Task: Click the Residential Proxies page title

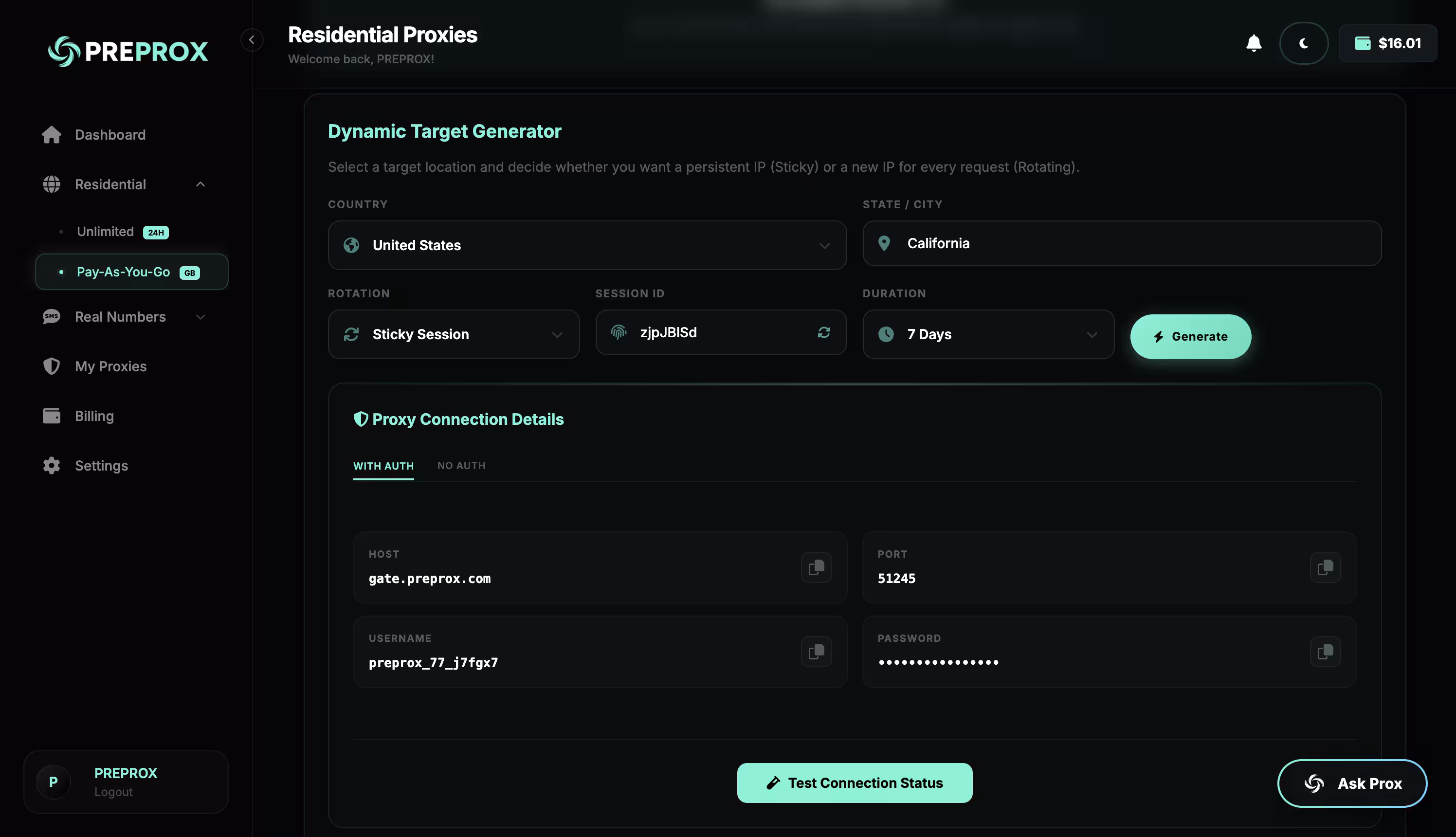Action: [382, 35]
